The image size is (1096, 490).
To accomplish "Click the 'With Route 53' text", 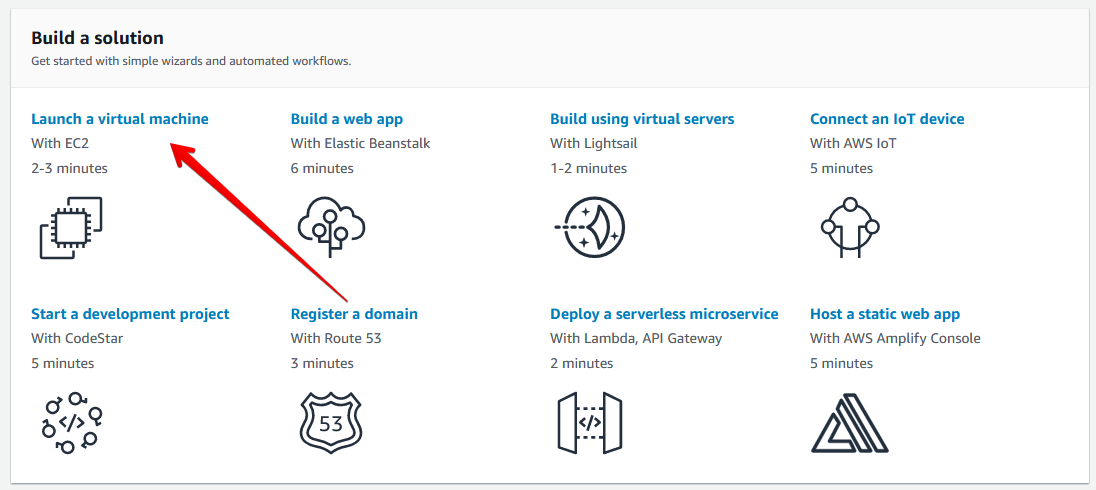I will tap(336, 338).
